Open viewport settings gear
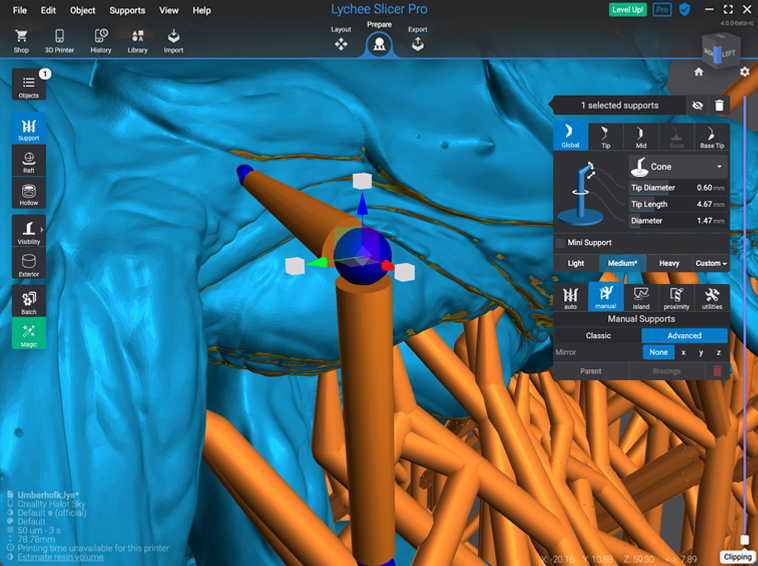758x566 pixels. coord(744,72)
